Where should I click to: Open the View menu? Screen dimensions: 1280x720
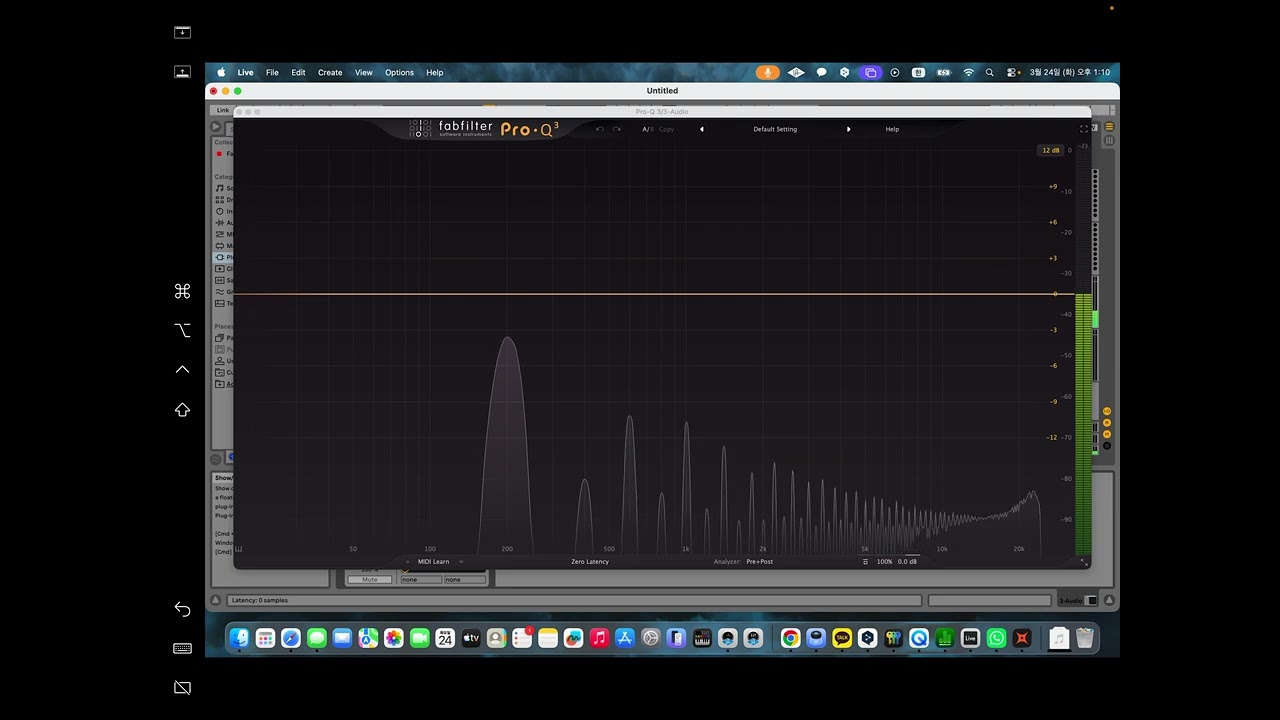[x=364, y=73]
